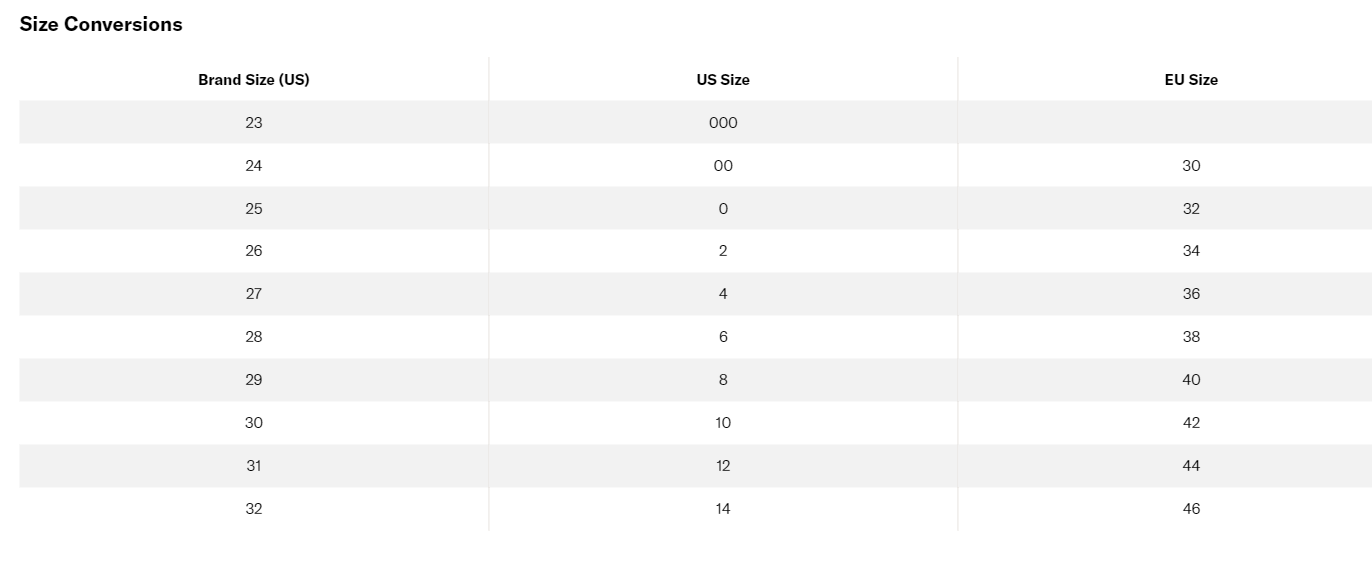Select the "US Size" column header
The width and height of the screenshot is (1372, 578).
pyautogui.click(x=723, y=80)
